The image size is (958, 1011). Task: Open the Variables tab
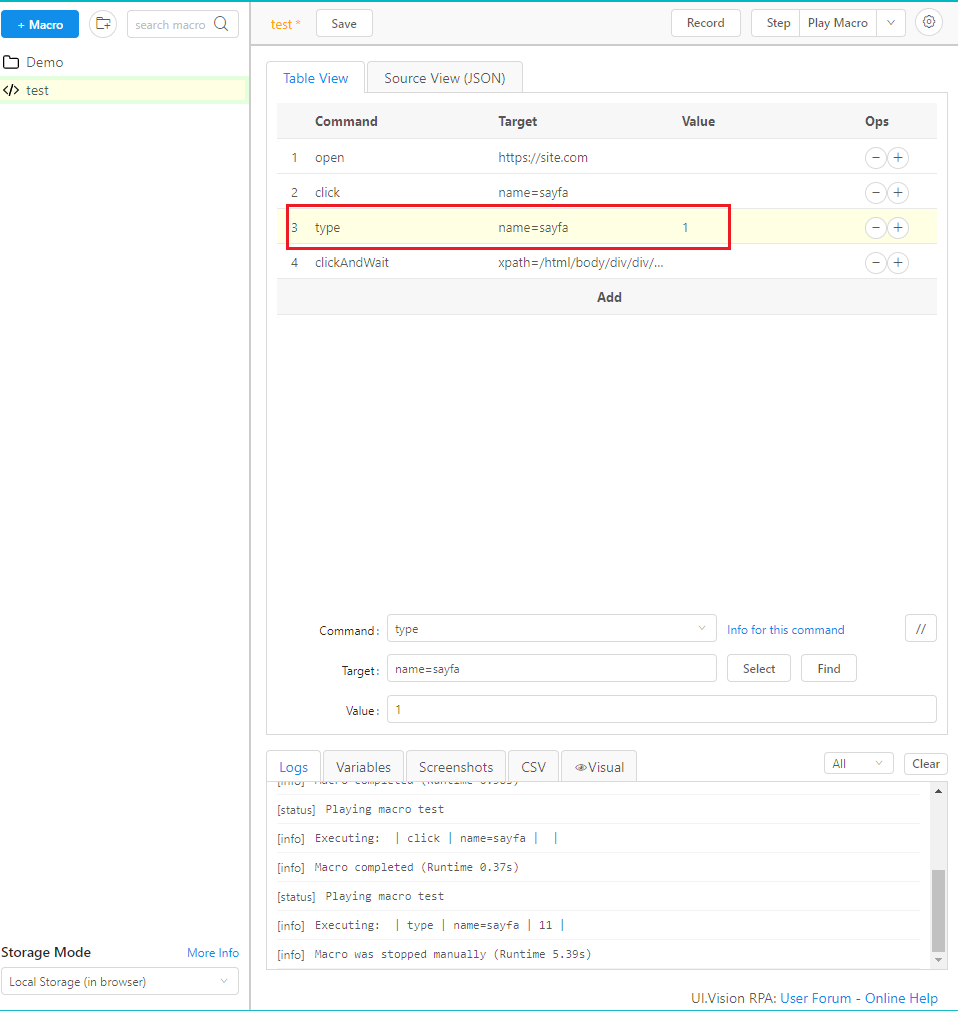click(x=363, y=767)
